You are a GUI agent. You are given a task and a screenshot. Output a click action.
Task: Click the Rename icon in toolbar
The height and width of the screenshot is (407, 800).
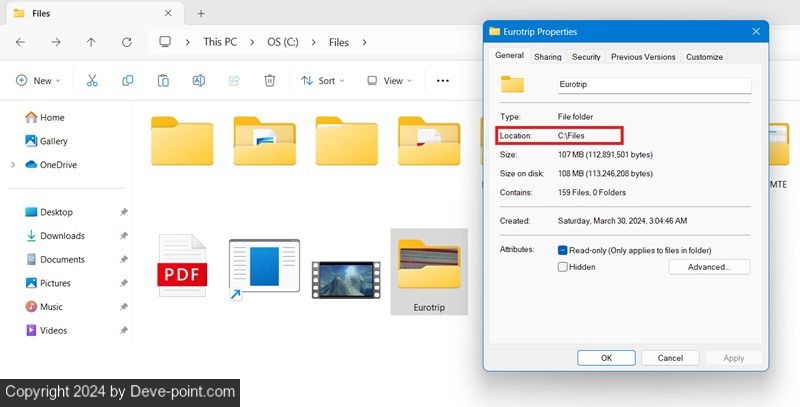coord(198,80)
